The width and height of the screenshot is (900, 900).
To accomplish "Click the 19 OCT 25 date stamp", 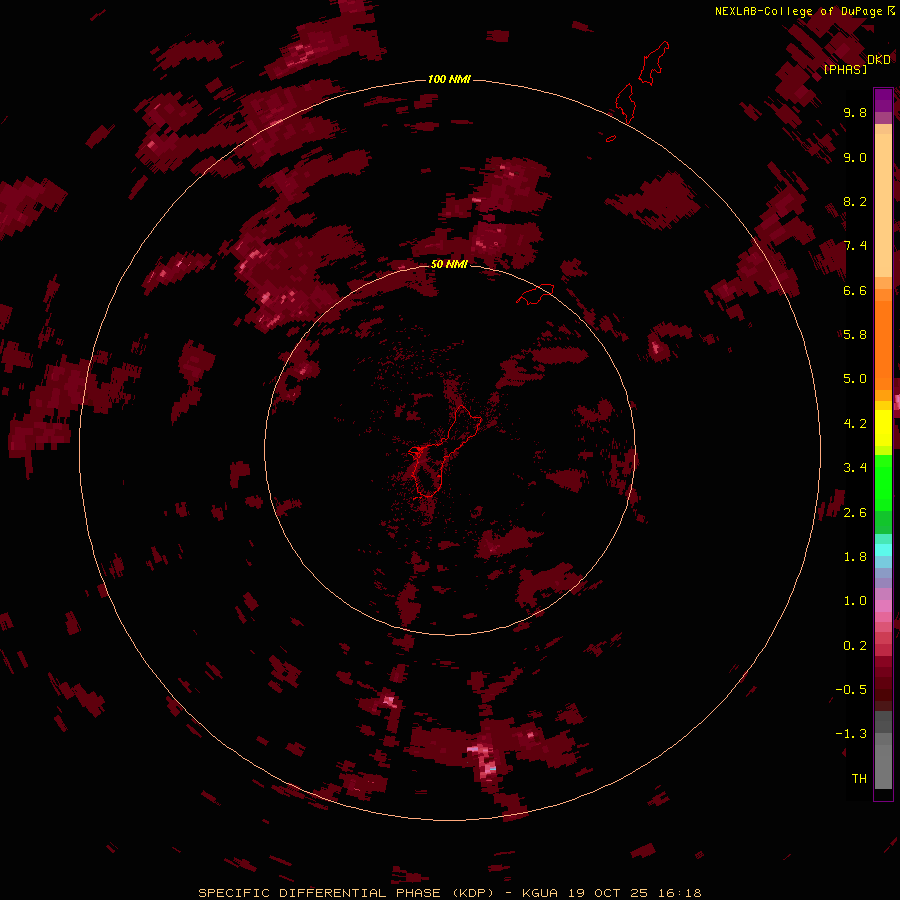I will [608, 893].
